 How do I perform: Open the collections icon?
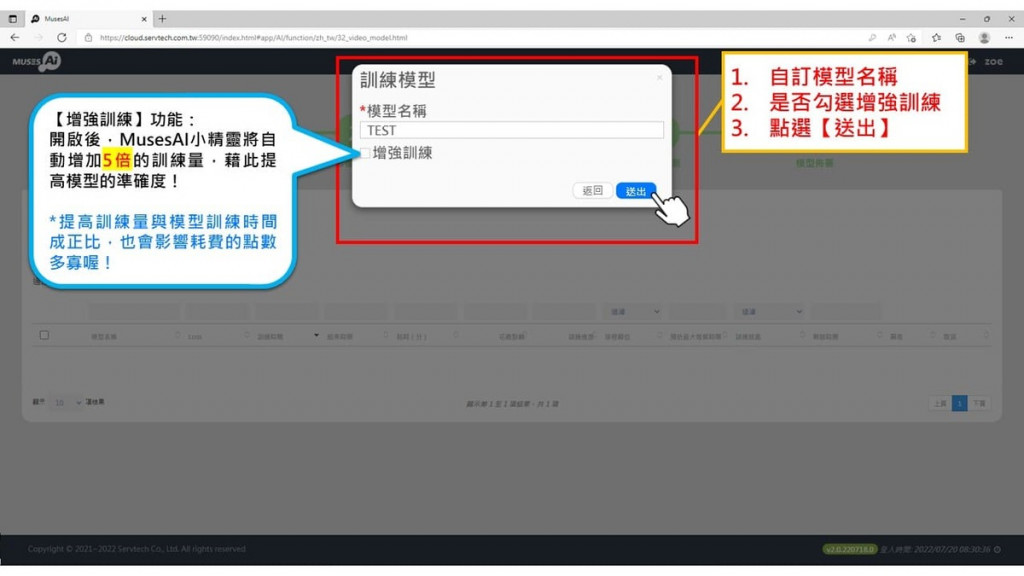pyautogui.click(x=960, y=38)
